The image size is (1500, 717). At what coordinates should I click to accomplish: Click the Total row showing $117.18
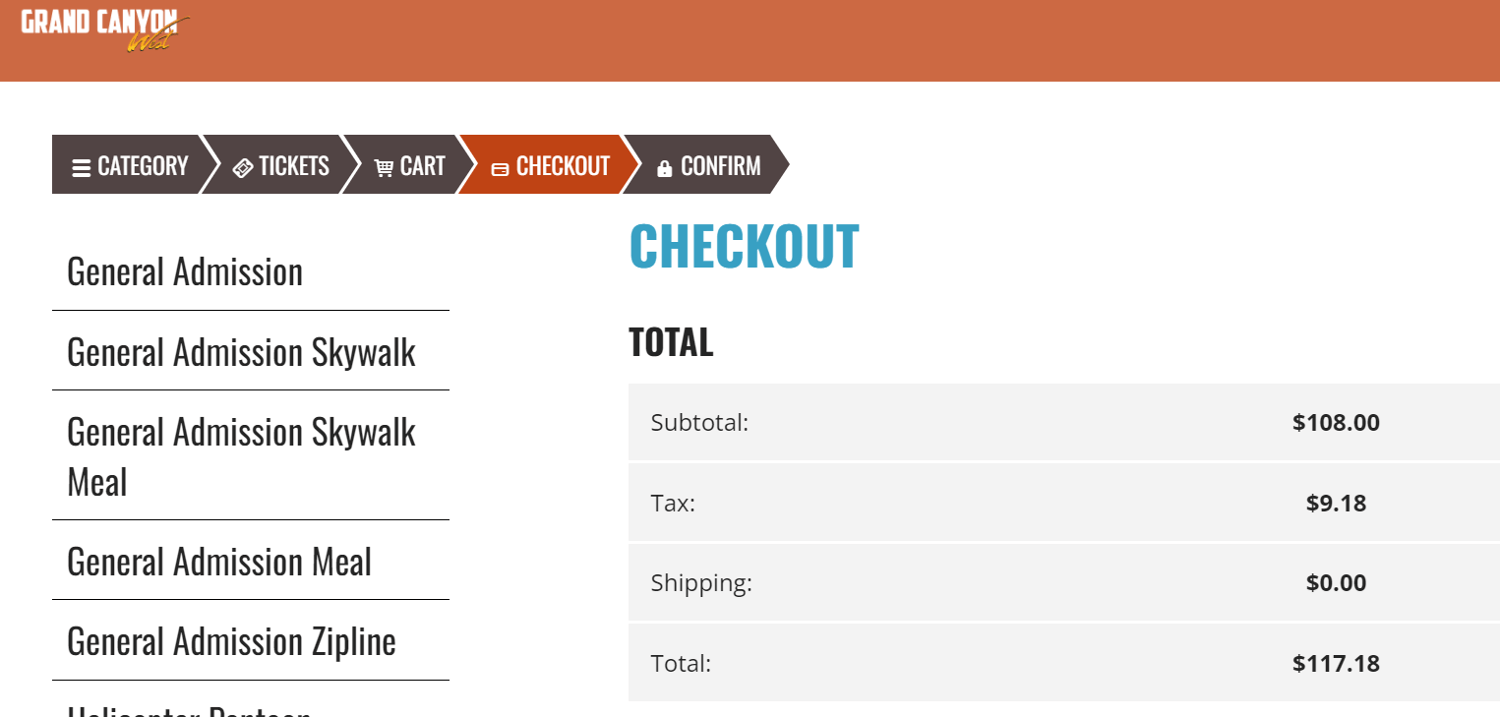(x=1063, y=662)
